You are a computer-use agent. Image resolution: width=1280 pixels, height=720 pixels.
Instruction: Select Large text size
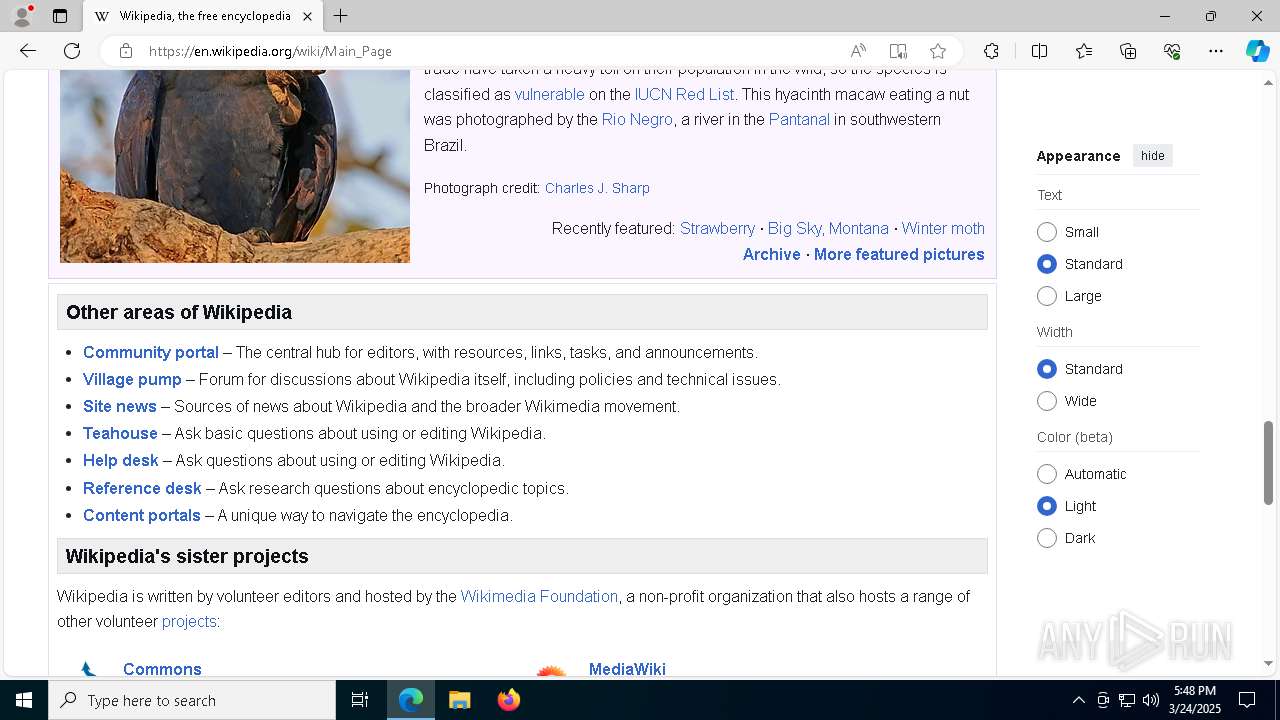1047,296
